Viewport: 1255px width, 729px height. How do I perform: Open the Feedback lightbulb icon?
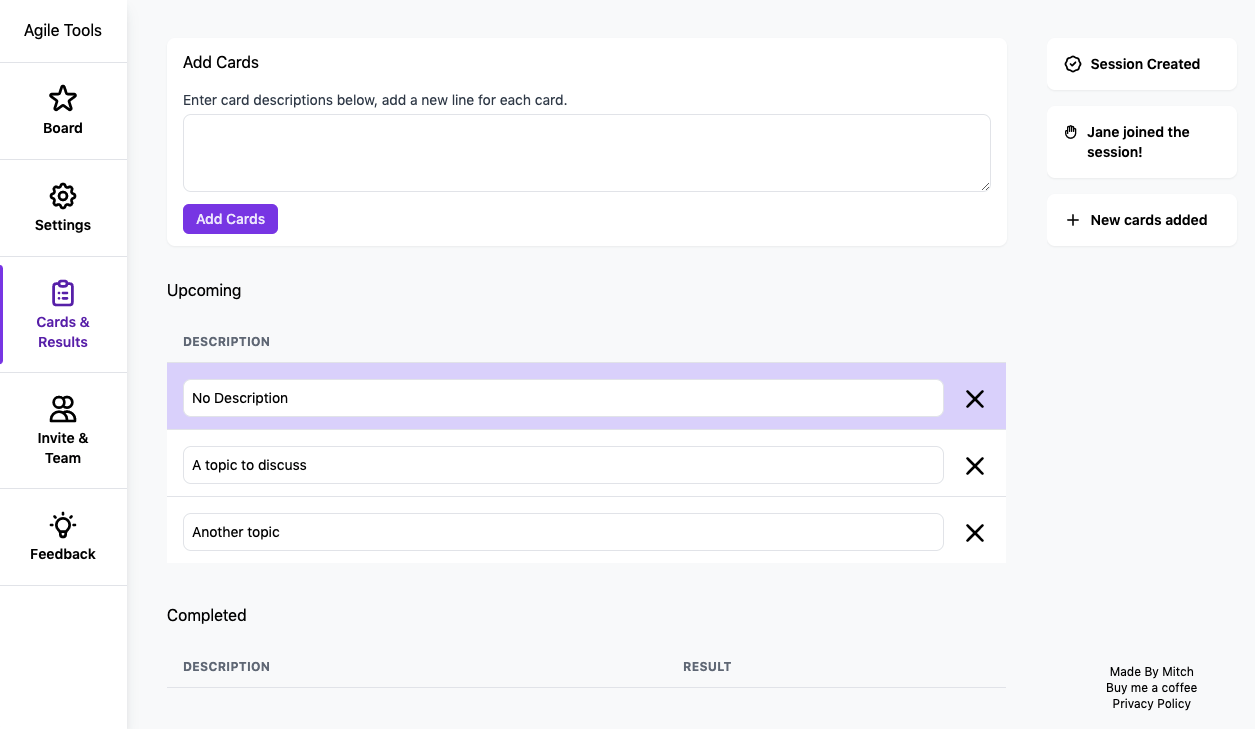coord(63,525)
